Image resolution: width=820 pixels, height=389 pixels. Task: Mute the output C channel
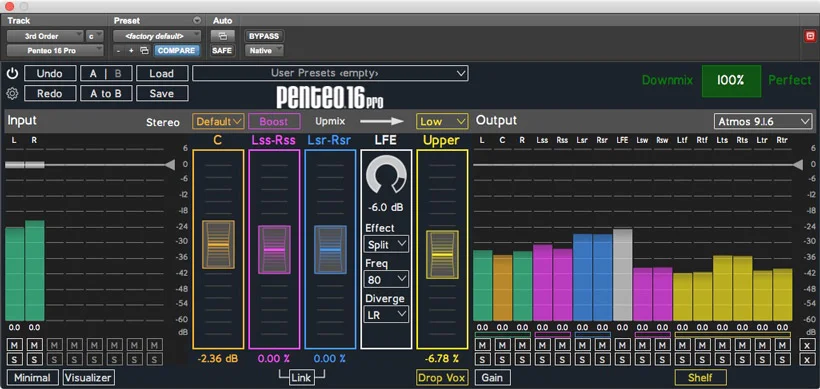point(502,345)
